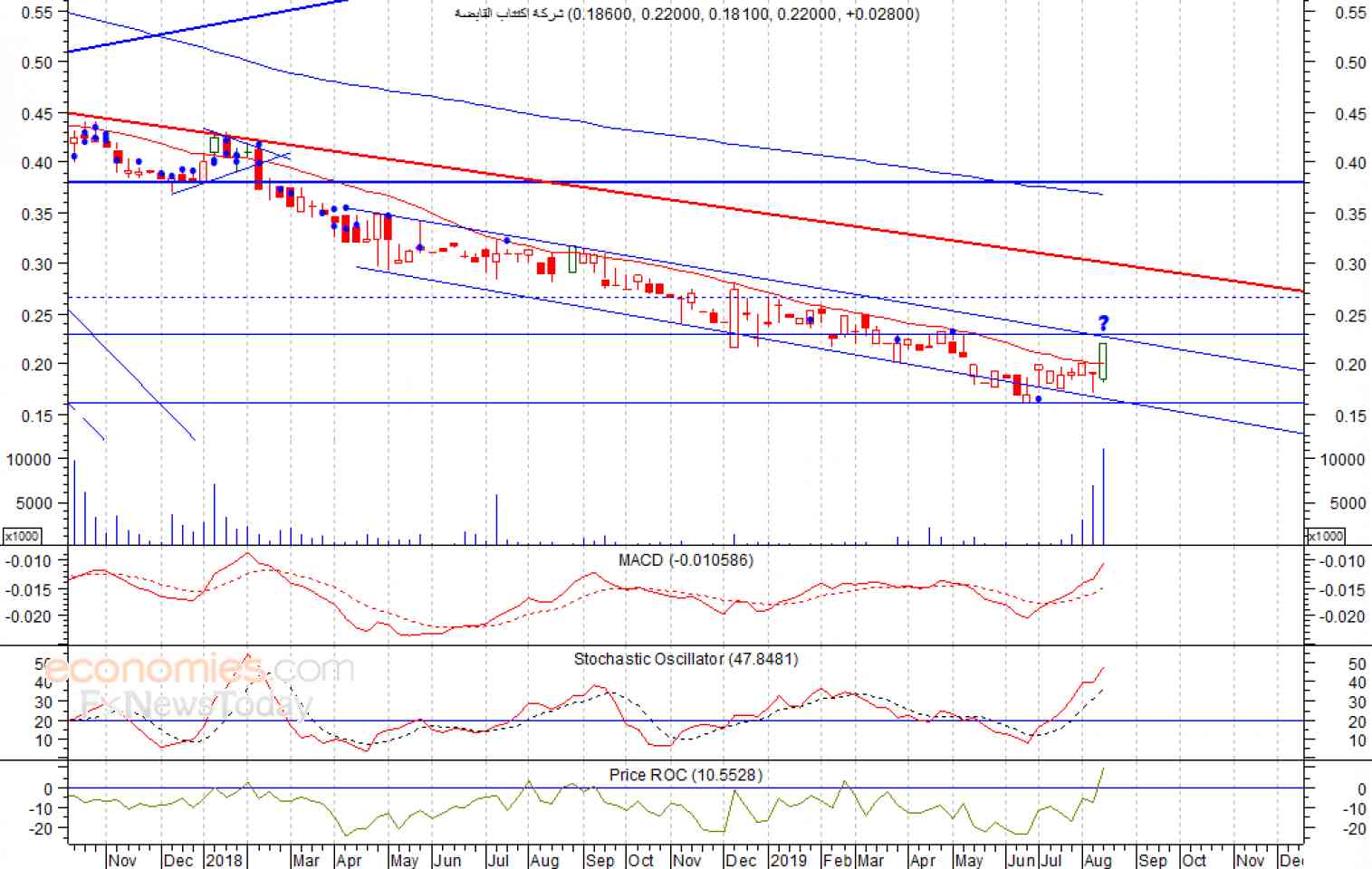Click 0.20 on the left price axis
Screen dimensions: 1372x869
pos(37,365)
